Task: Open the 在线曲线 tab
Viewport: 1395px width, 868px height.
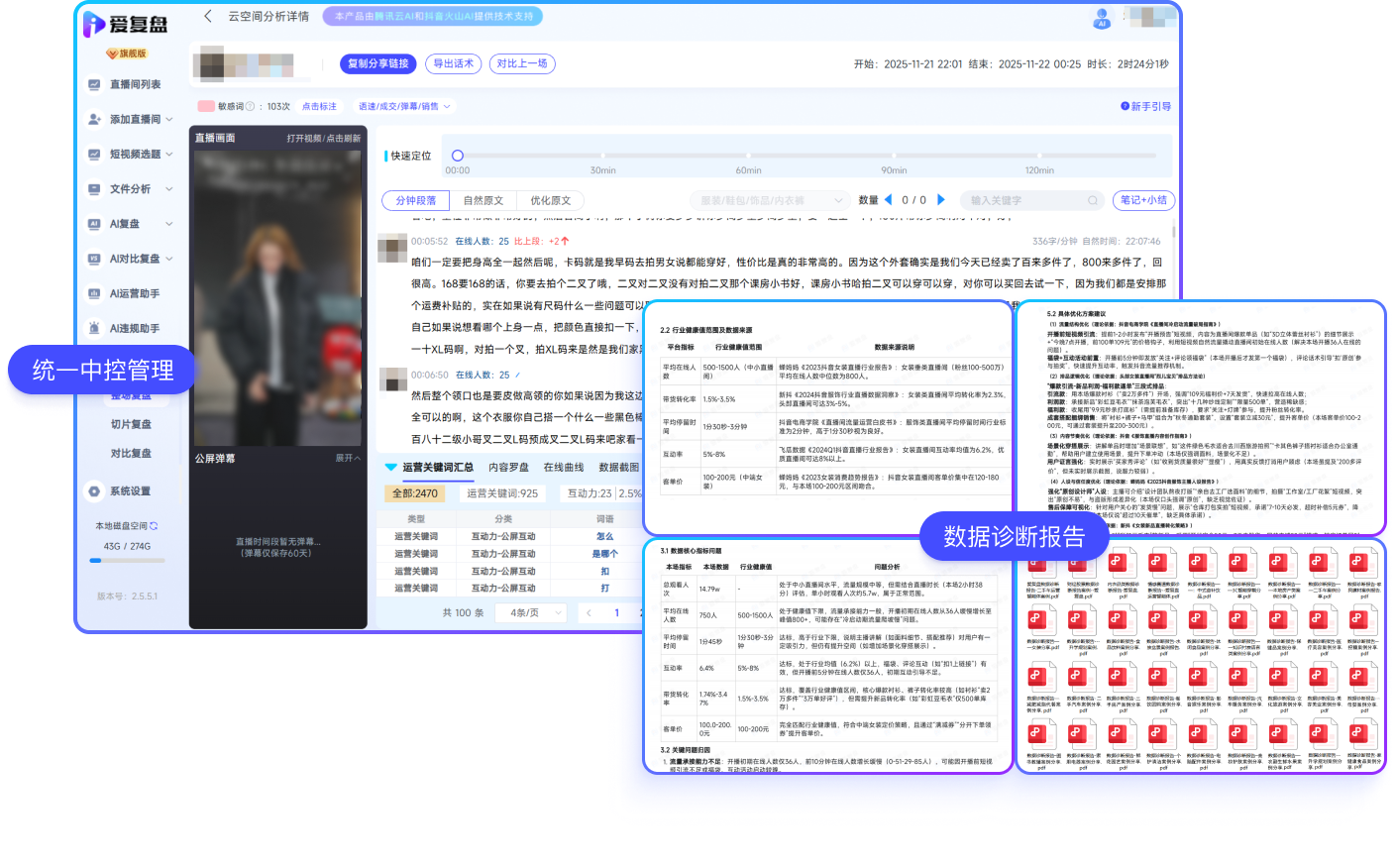Action: [564, 467]
